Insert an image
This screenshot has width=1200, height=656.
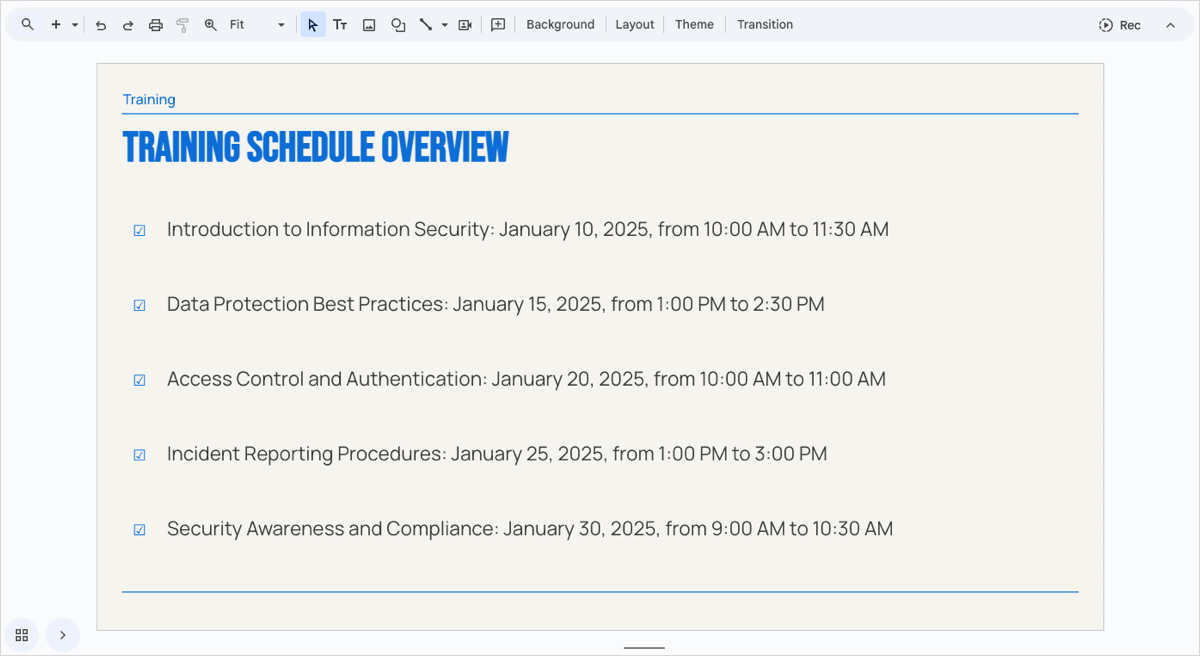tap(369, 25)
